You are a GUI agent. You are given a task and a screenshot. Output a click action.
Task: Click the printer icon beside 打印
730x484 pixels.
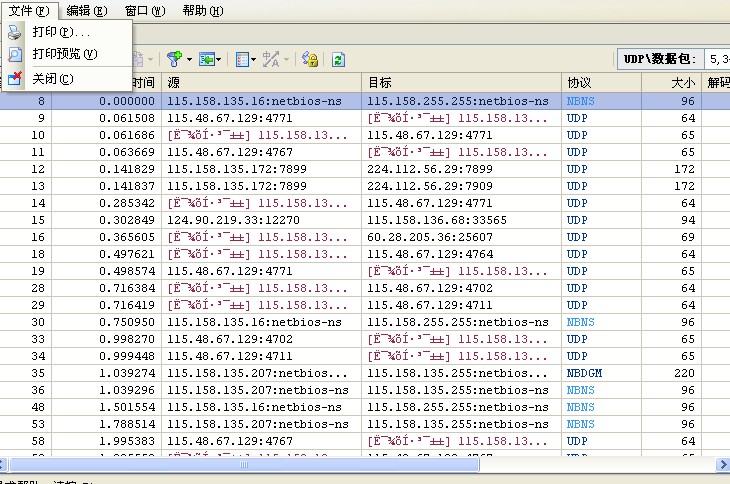point(15,32)
